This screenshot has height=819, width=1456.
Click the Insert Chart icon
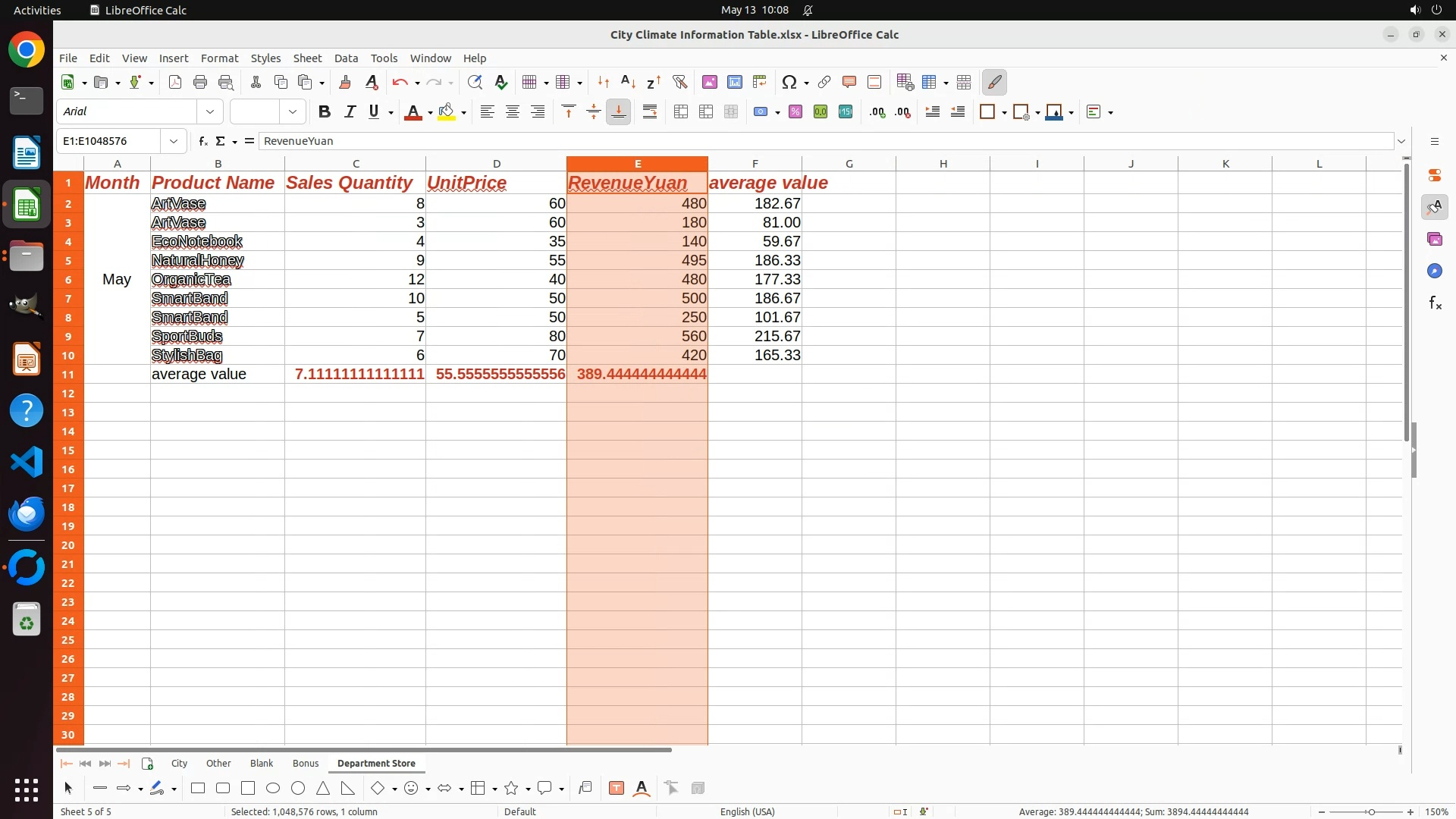(734, 82)
